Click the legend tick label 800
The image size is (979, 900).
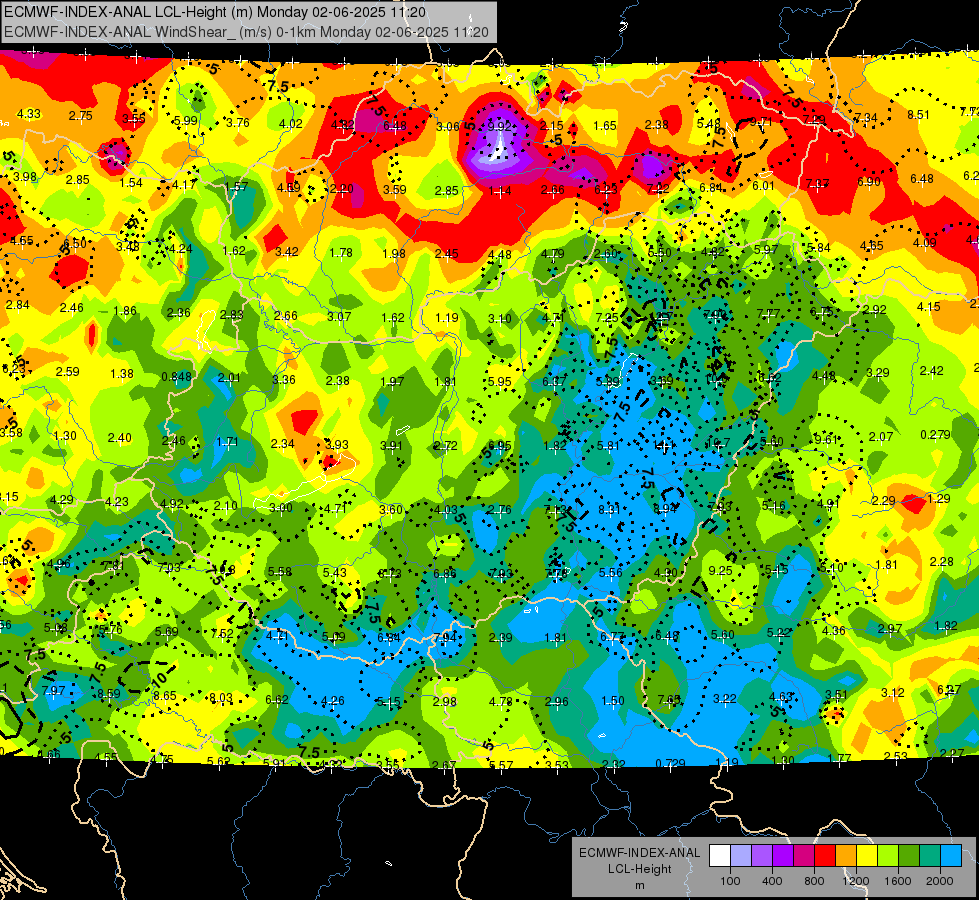coord(814,881)
